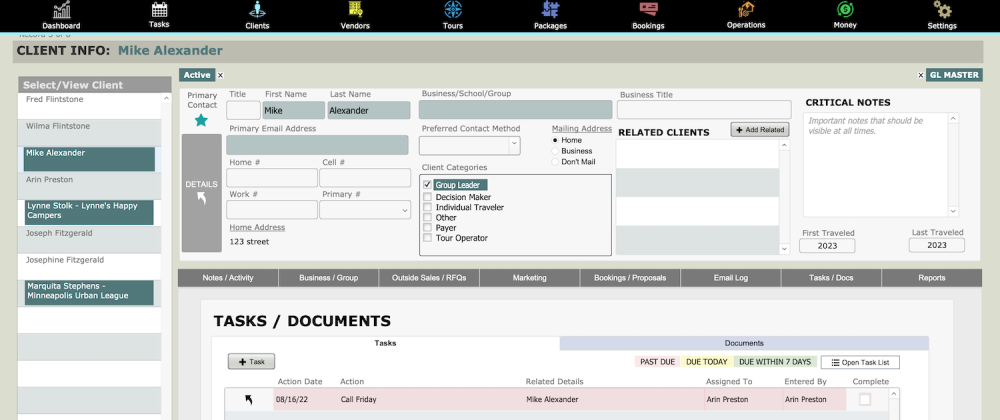Select the Don't Mail radio option

(x=555, y=162)
